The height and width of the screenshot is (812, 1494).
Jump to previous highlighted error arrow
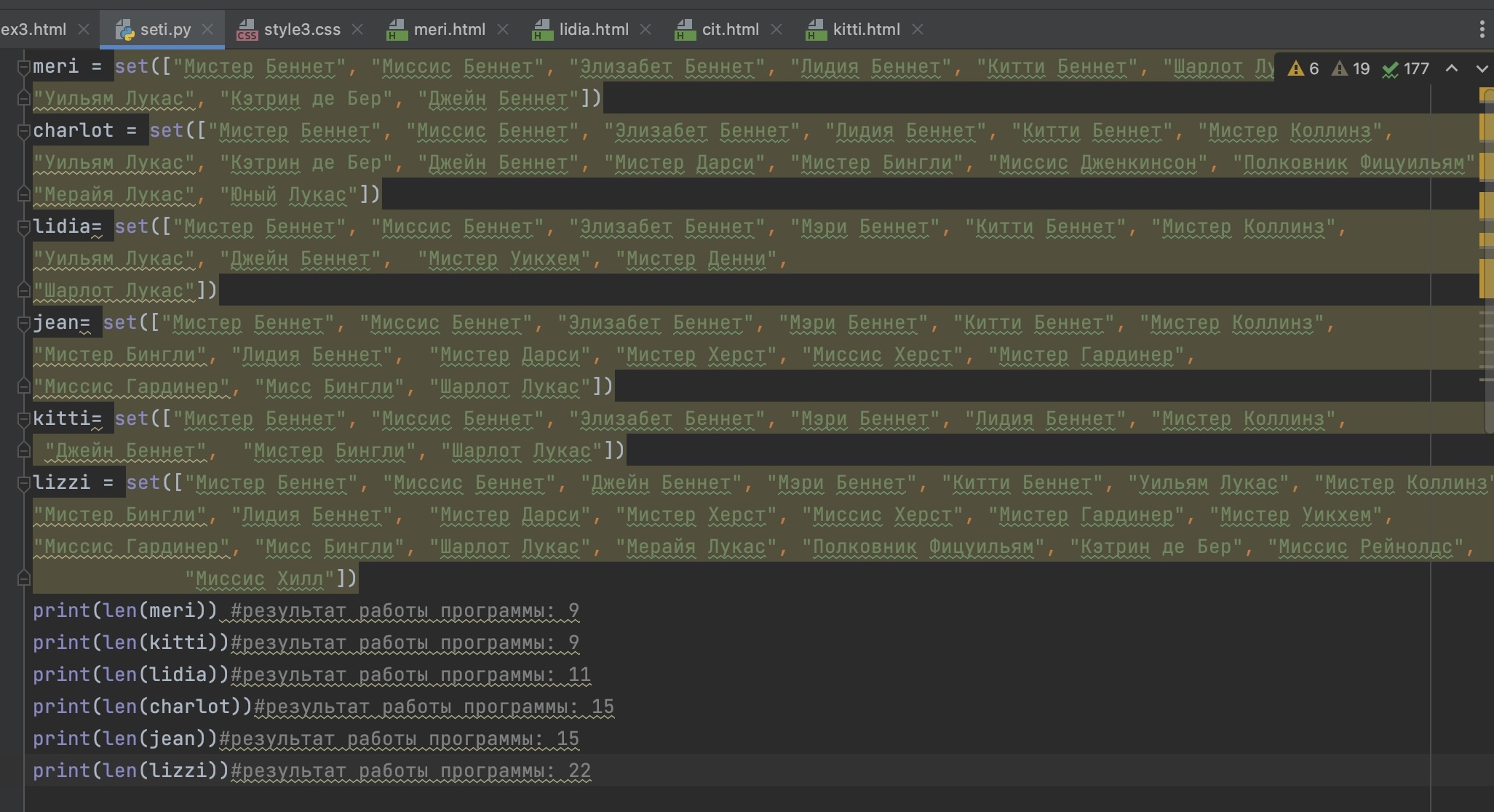(x=1451, y=68)
